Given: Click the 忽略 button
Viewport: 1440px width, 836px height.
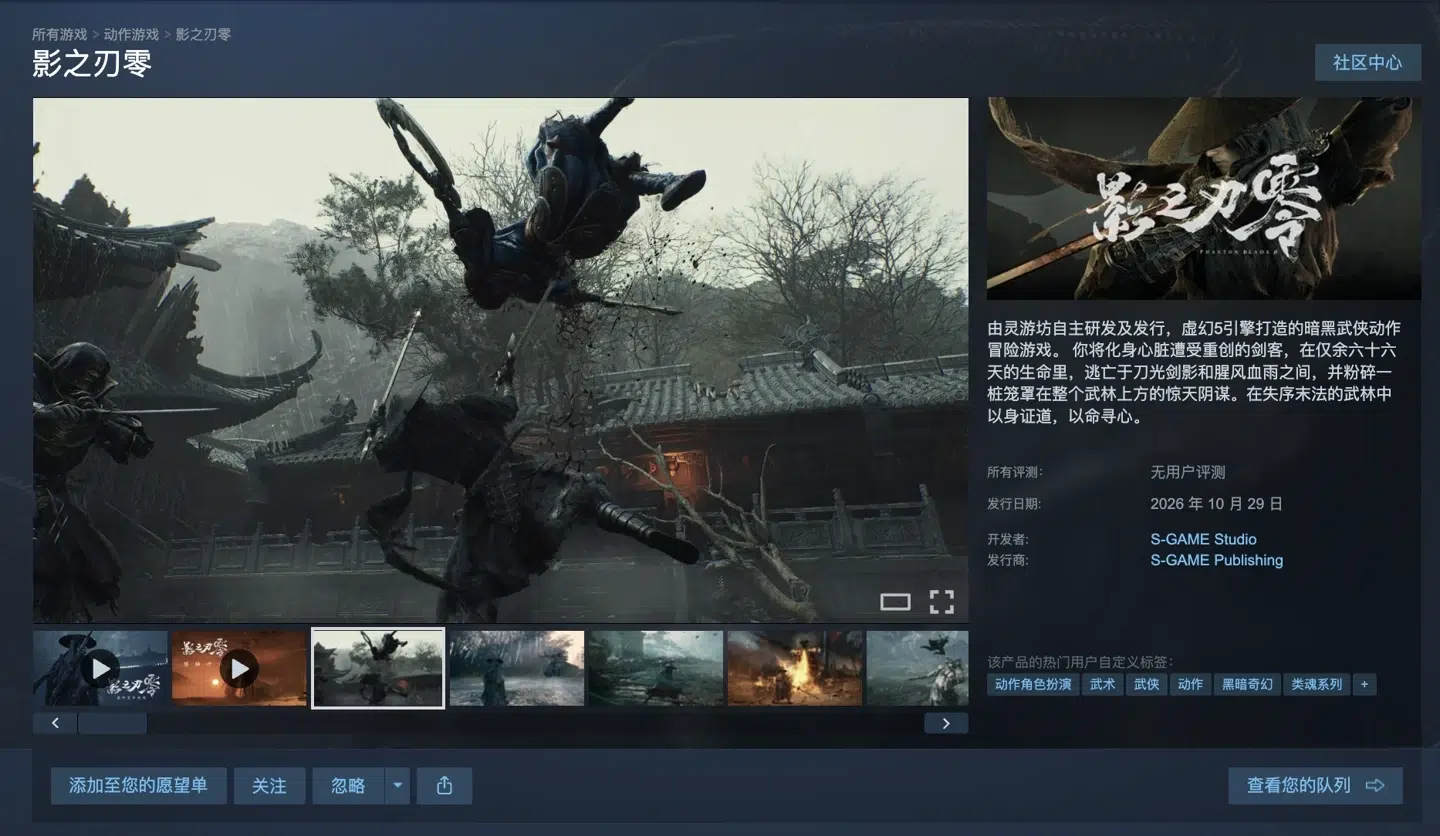Looking at the screenshot, I should tap(348, 786).
